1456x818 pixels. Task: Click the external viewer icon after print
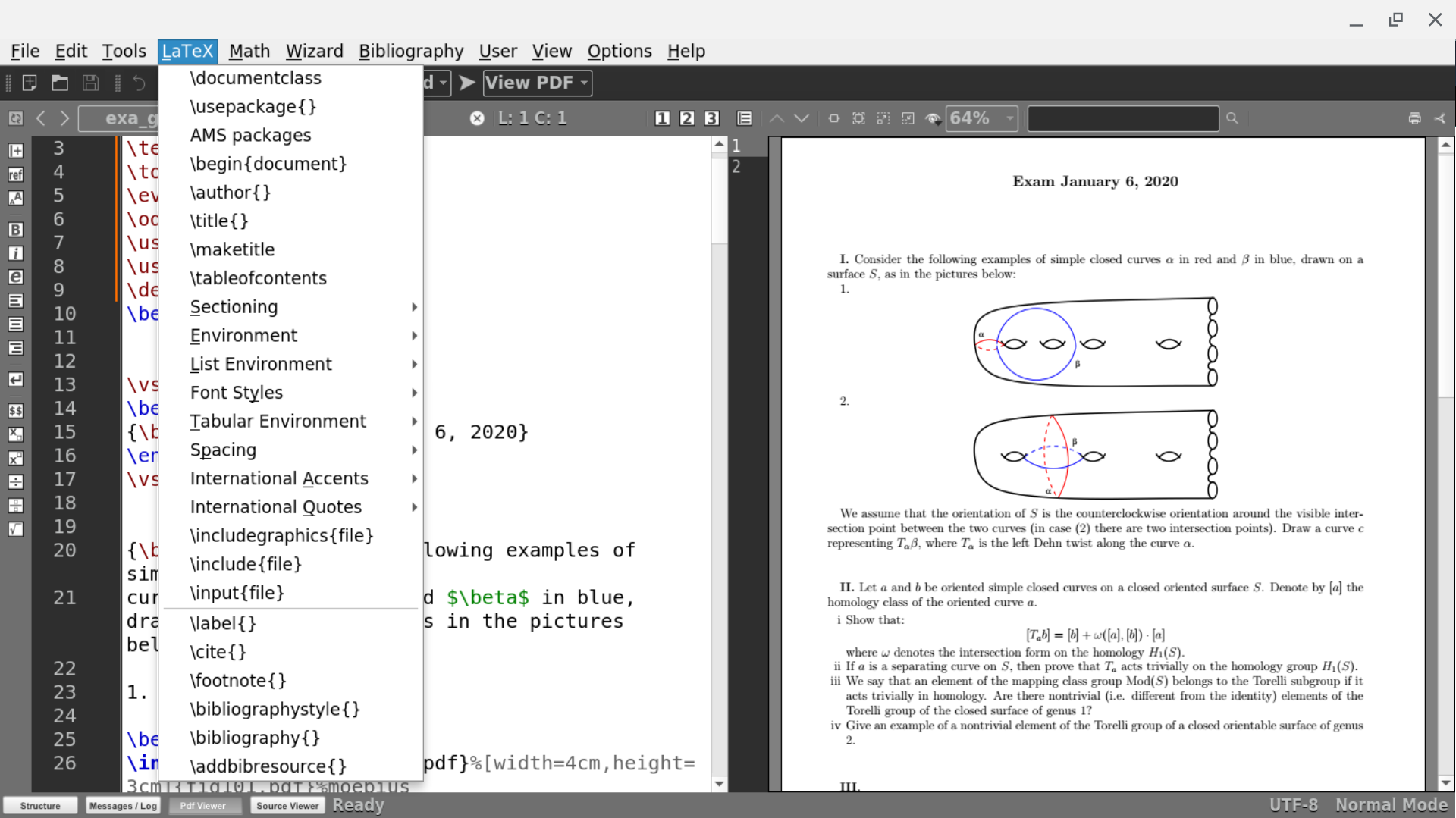[1439, 118]
